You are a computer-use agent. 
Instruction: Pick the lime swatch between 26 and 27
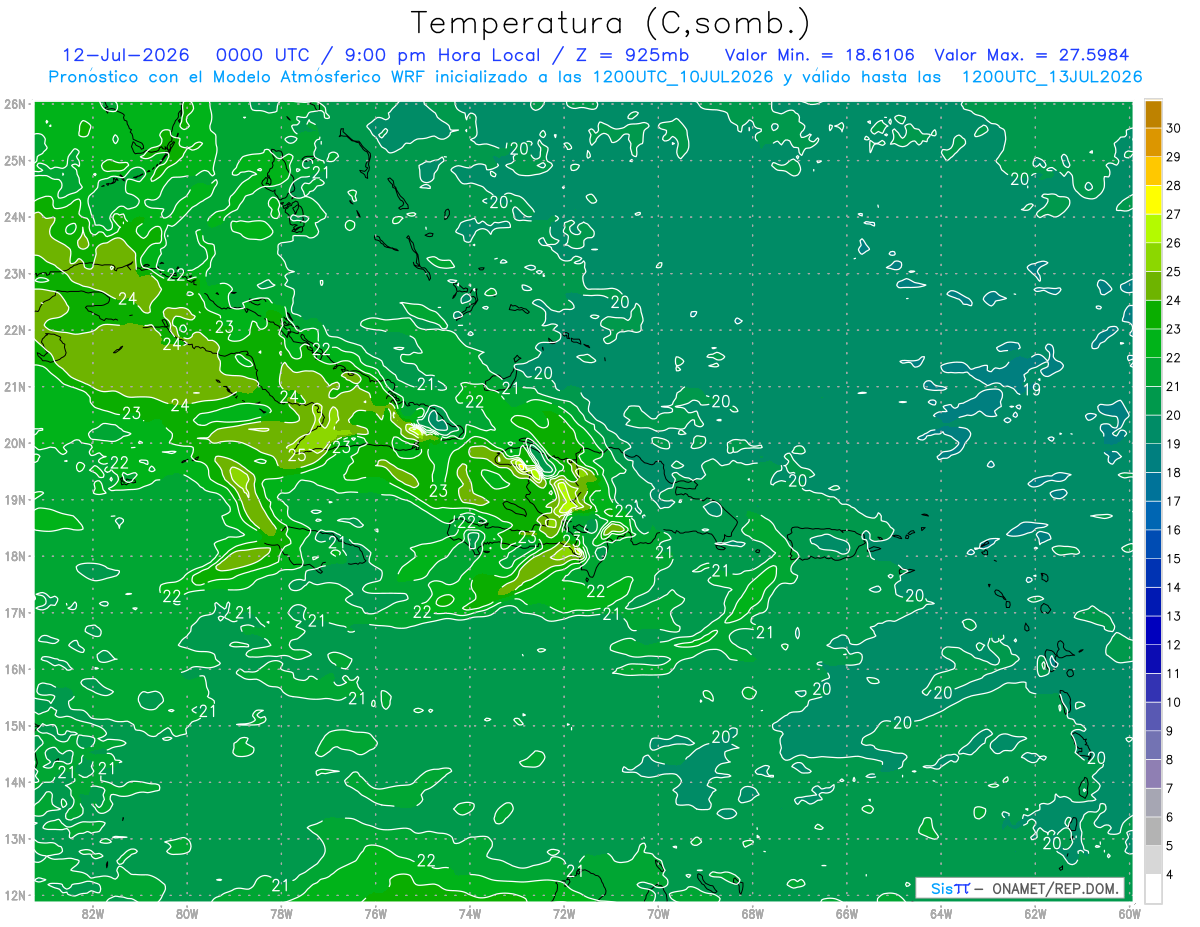click(1153, 229)
